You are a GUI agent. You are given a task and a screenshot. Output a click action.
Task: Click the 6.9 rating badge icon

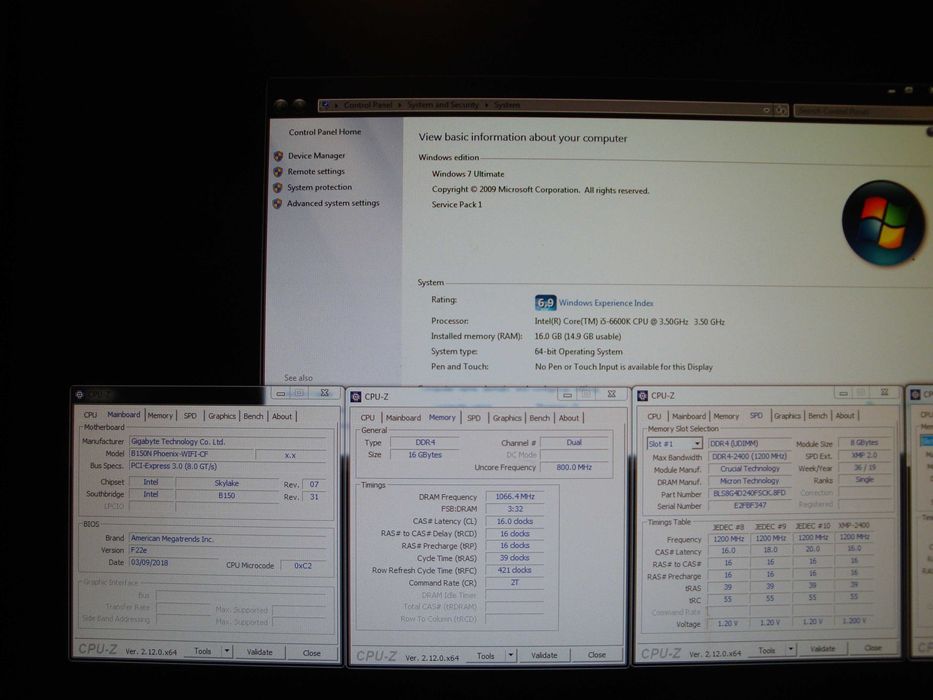point(545,303)
